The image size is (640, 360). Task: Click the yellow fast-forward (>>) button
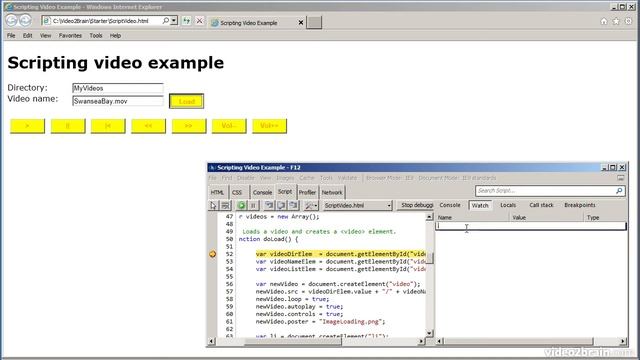189,126
